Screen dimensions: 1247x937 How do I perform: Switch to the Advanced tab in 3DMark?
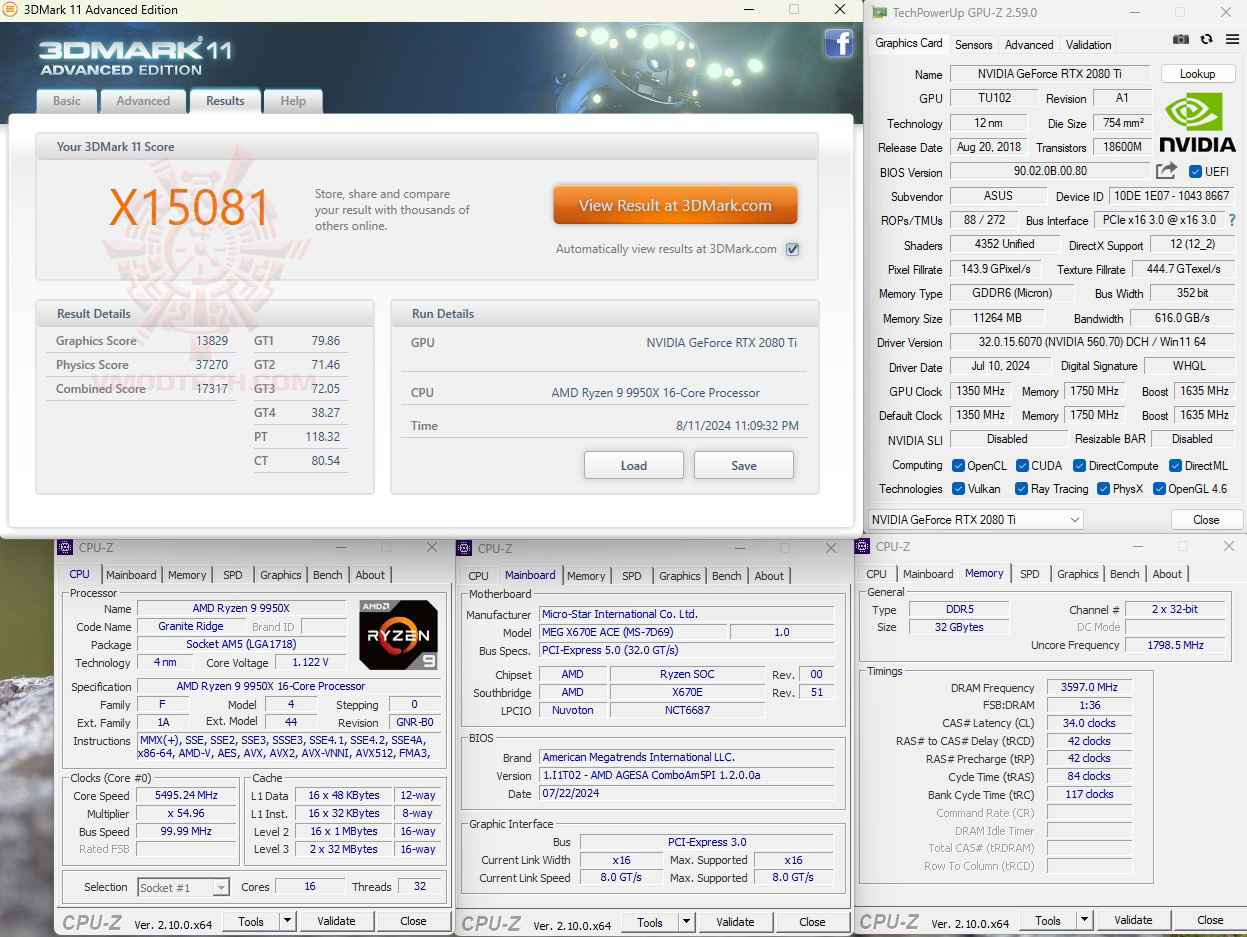click(143, 101)
